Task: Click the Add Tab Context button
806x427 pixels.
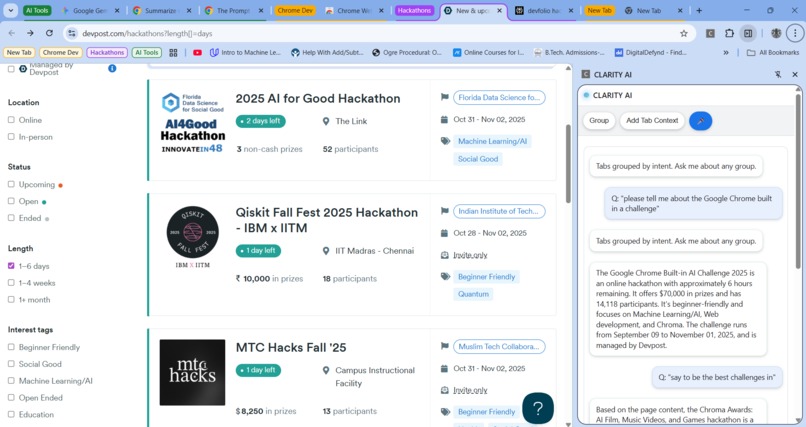Action: [652, 121]
